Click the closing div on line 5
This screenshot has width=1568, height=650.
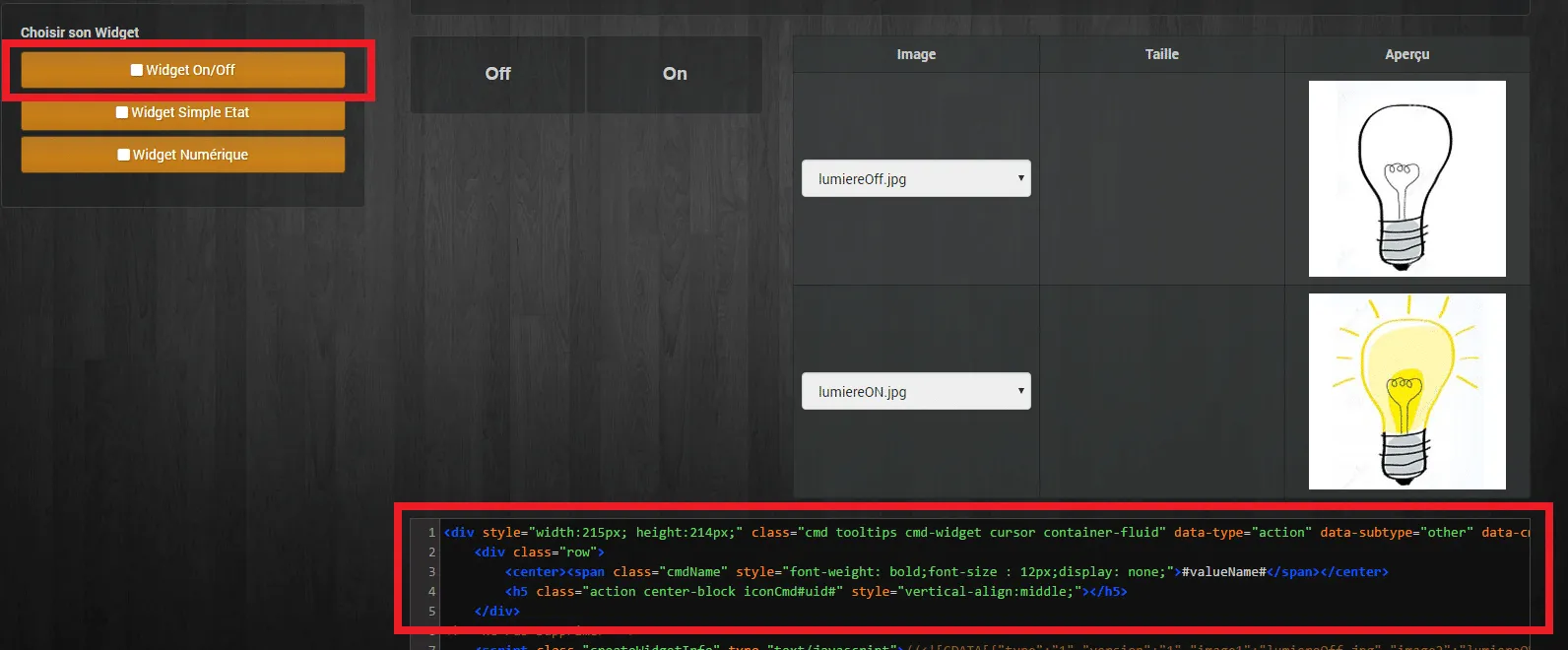(x=497, y=612)
